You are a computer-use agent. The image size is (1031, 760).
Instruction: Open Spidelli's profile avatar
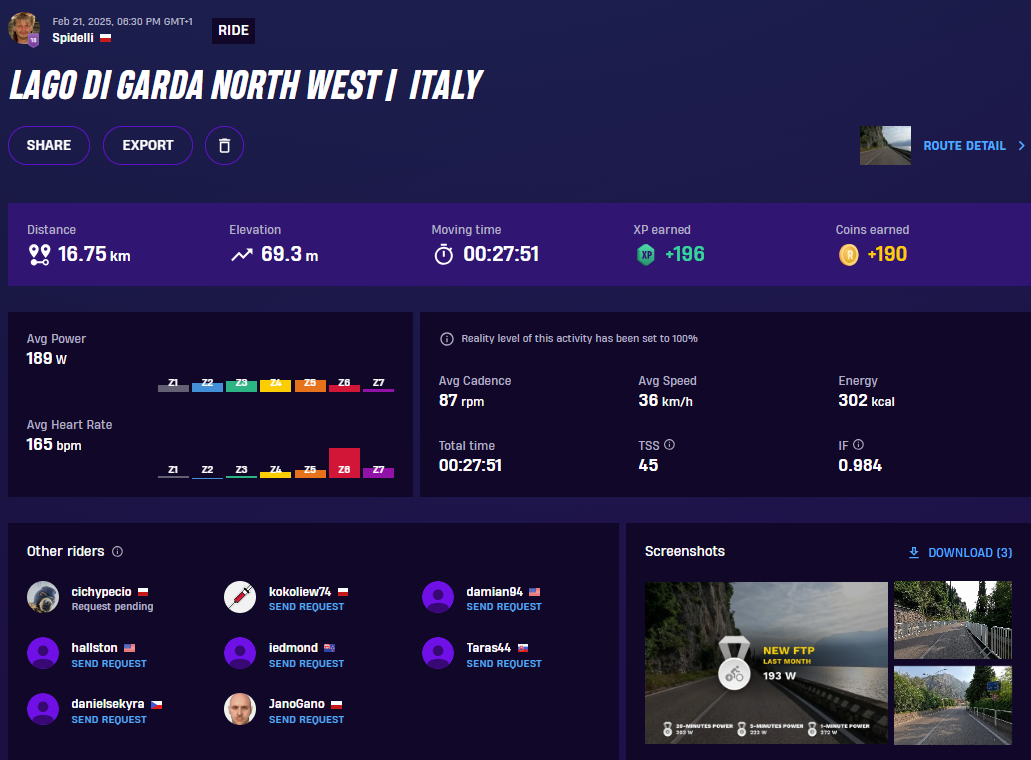tap(24, 29)
